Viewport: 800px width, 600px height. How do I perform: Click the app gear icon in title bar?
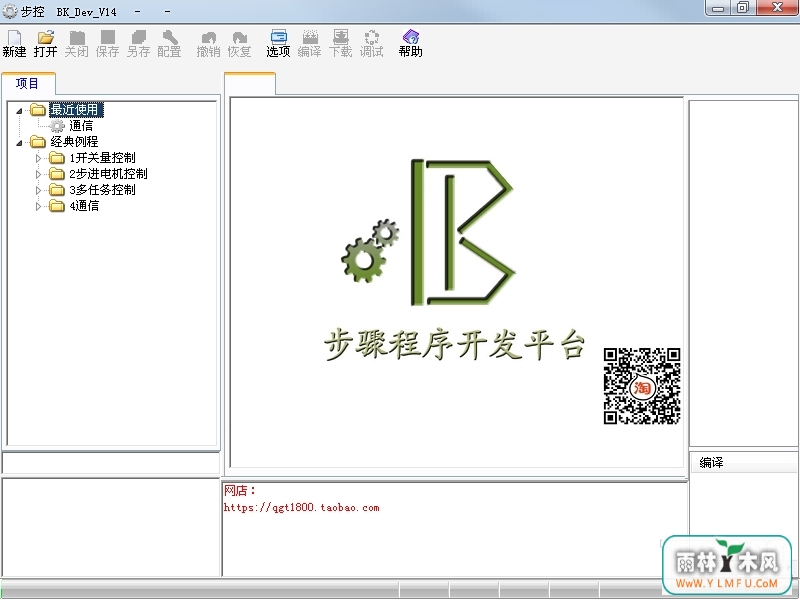click(10, 11)
